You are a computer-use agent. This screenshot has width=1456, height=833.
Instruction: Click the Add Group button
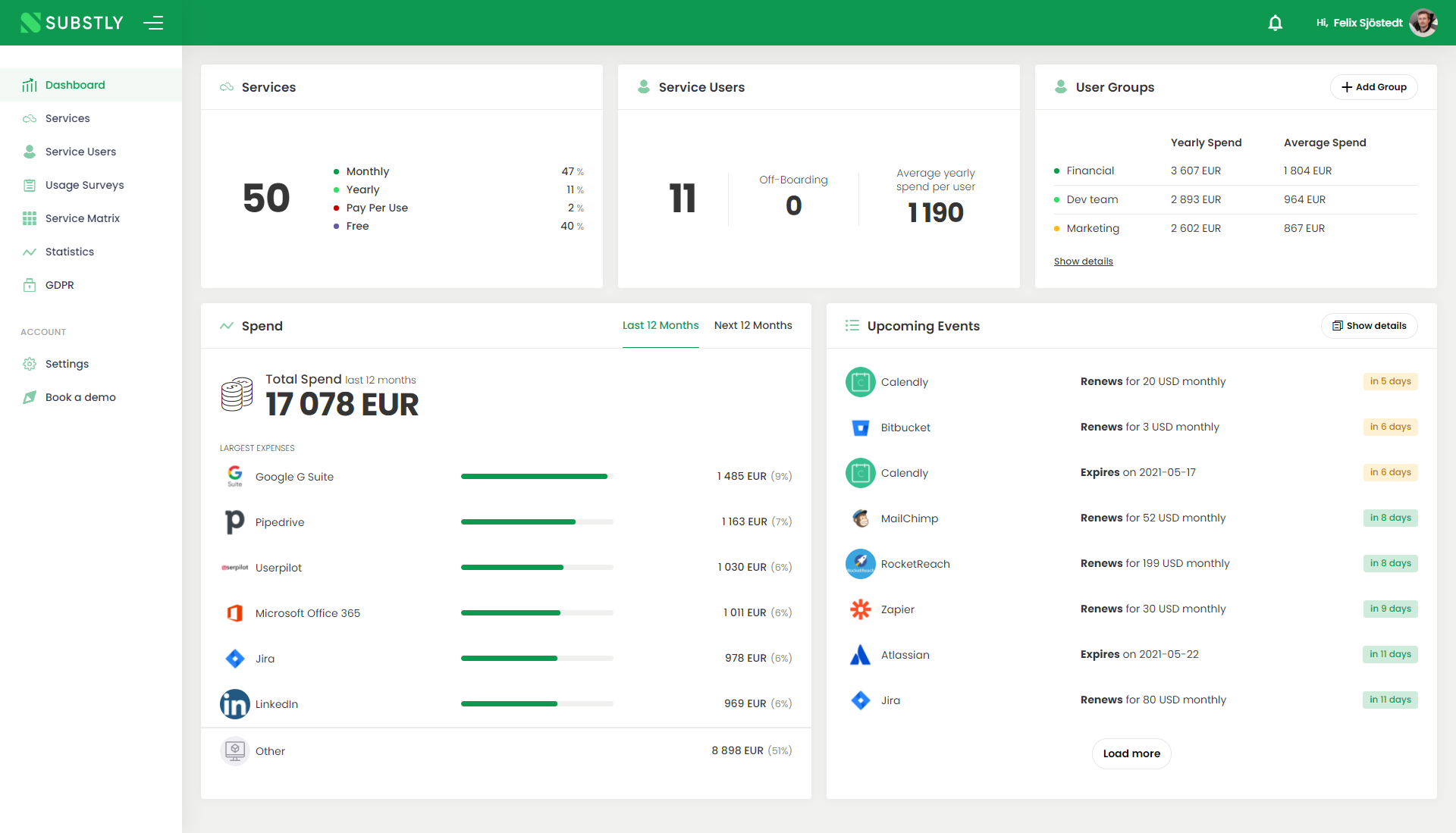(1373, 87)
